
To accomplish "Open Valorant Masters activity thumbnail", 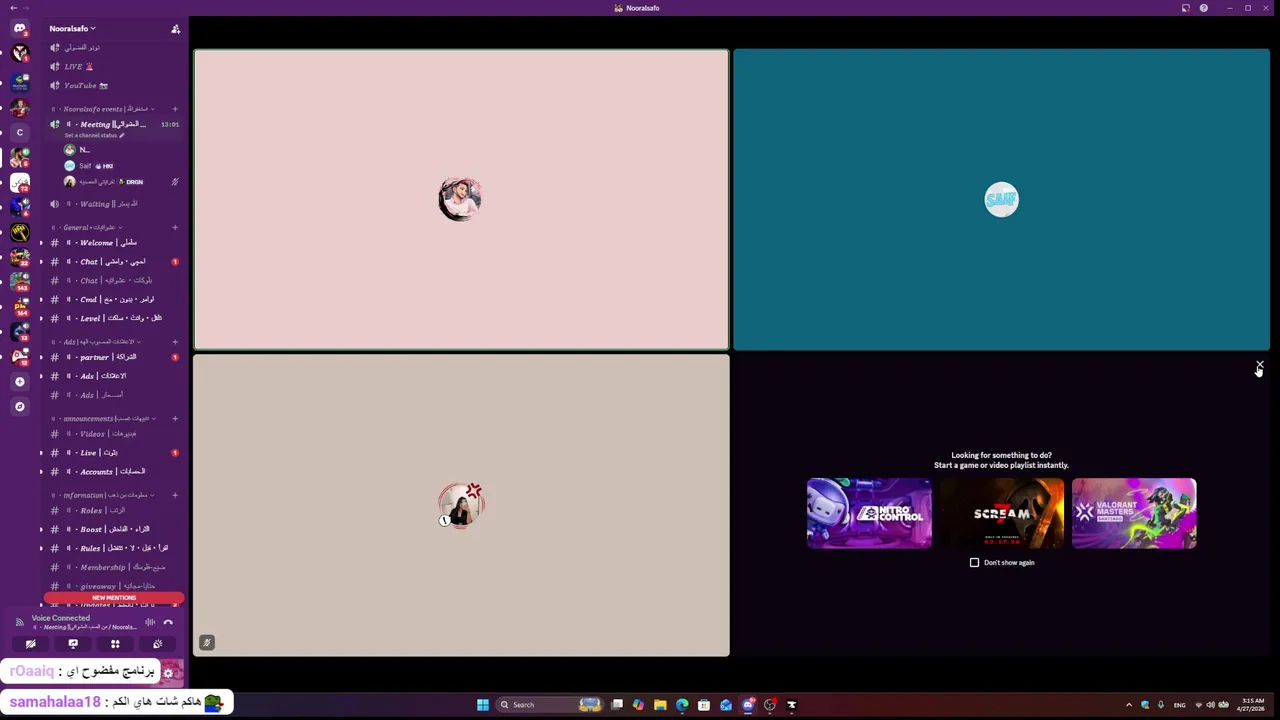I will (1134, 513).
